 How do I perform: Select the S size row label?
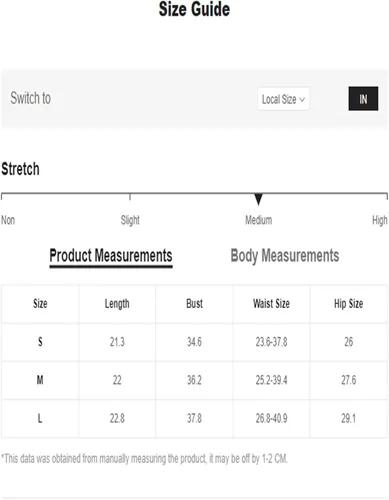click(40, 342)
